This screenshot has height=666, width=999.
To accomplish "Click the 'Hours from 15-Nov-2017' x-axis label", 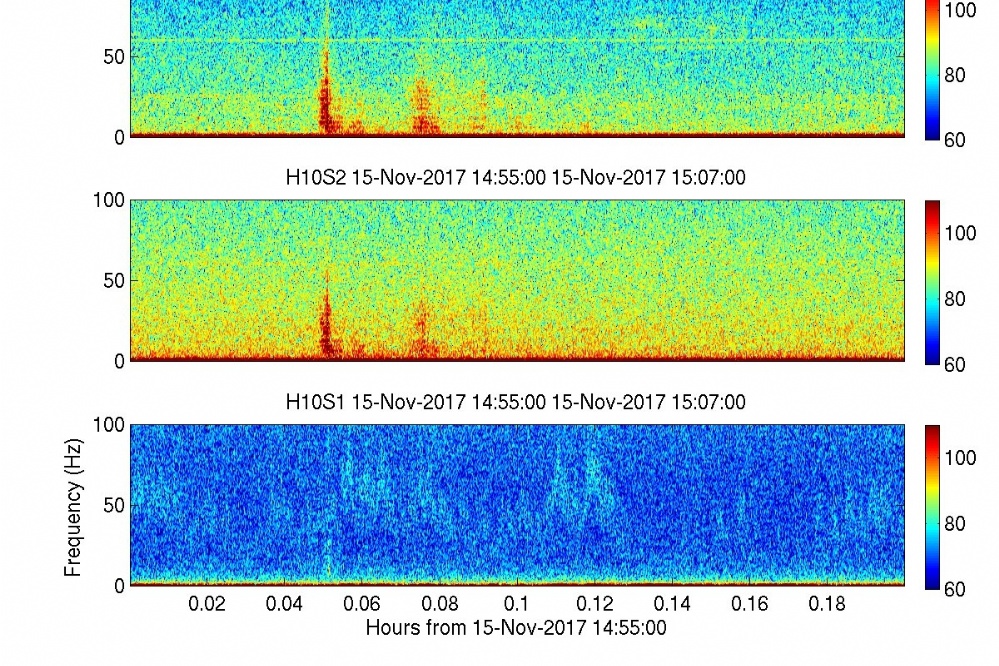I will pyautogui.click(x=516, y=628).
